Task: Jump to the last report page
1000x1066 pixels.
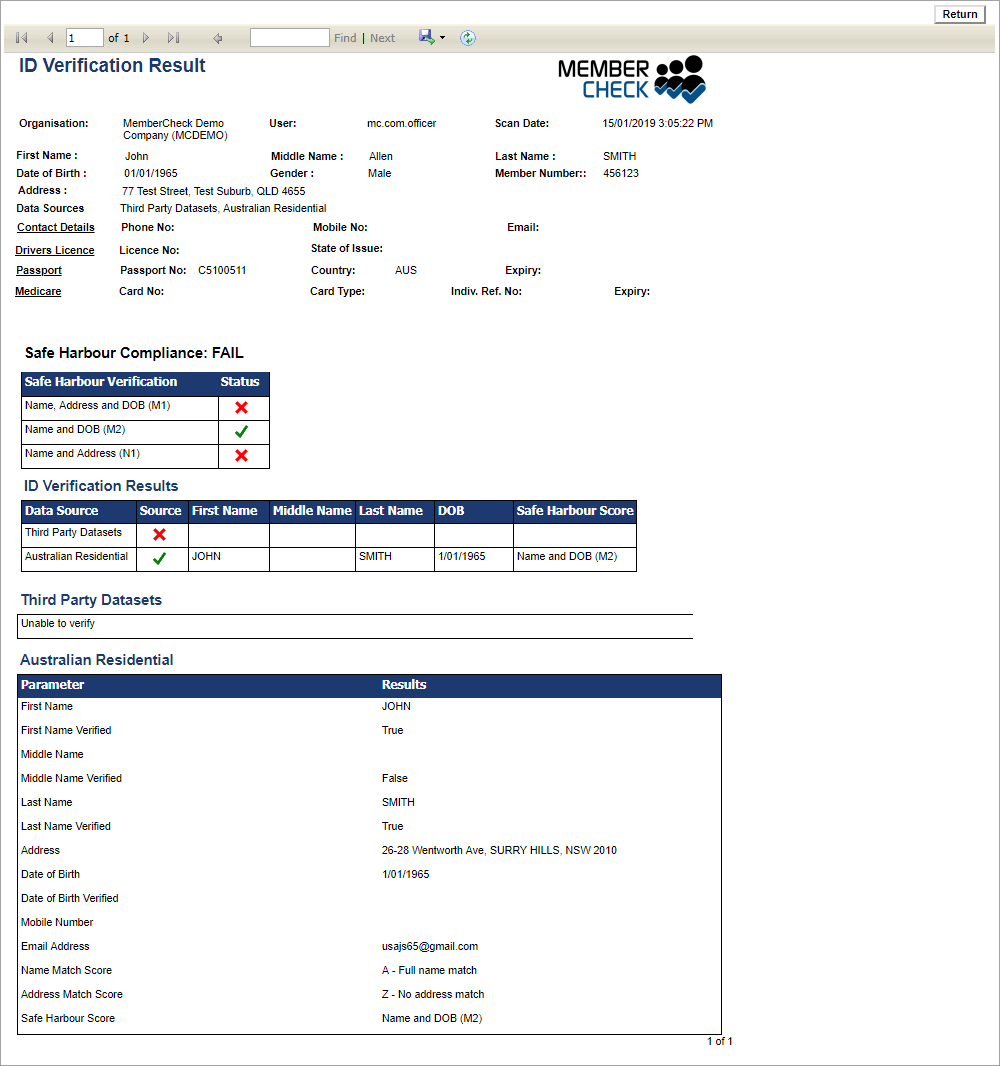Action: click(173, 38)
